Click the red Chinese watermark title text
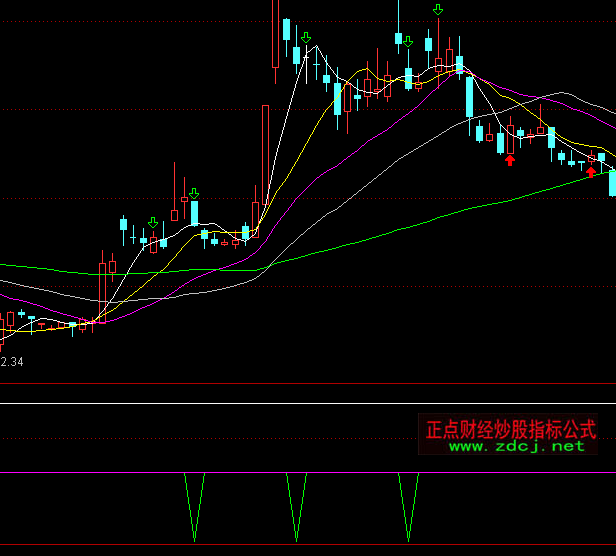 tap(510, 430)
